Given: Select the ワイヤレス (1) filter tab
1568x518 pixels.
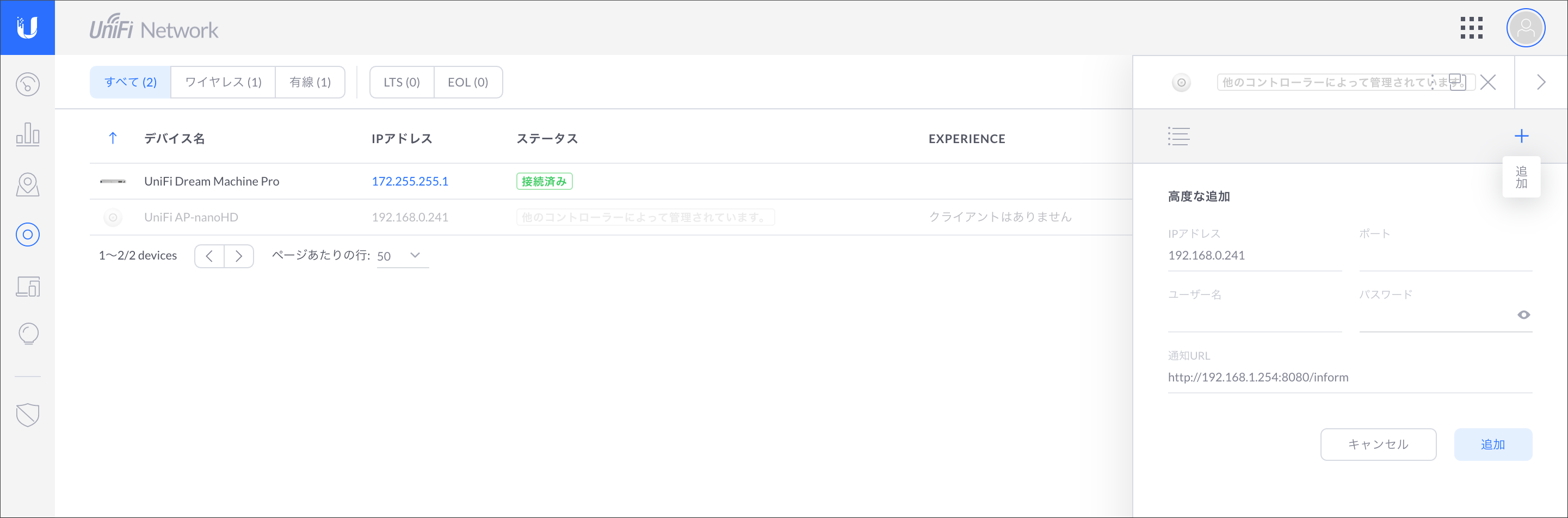Looking at the screenshot, I should pyautogui.click(x=223, y=82).
